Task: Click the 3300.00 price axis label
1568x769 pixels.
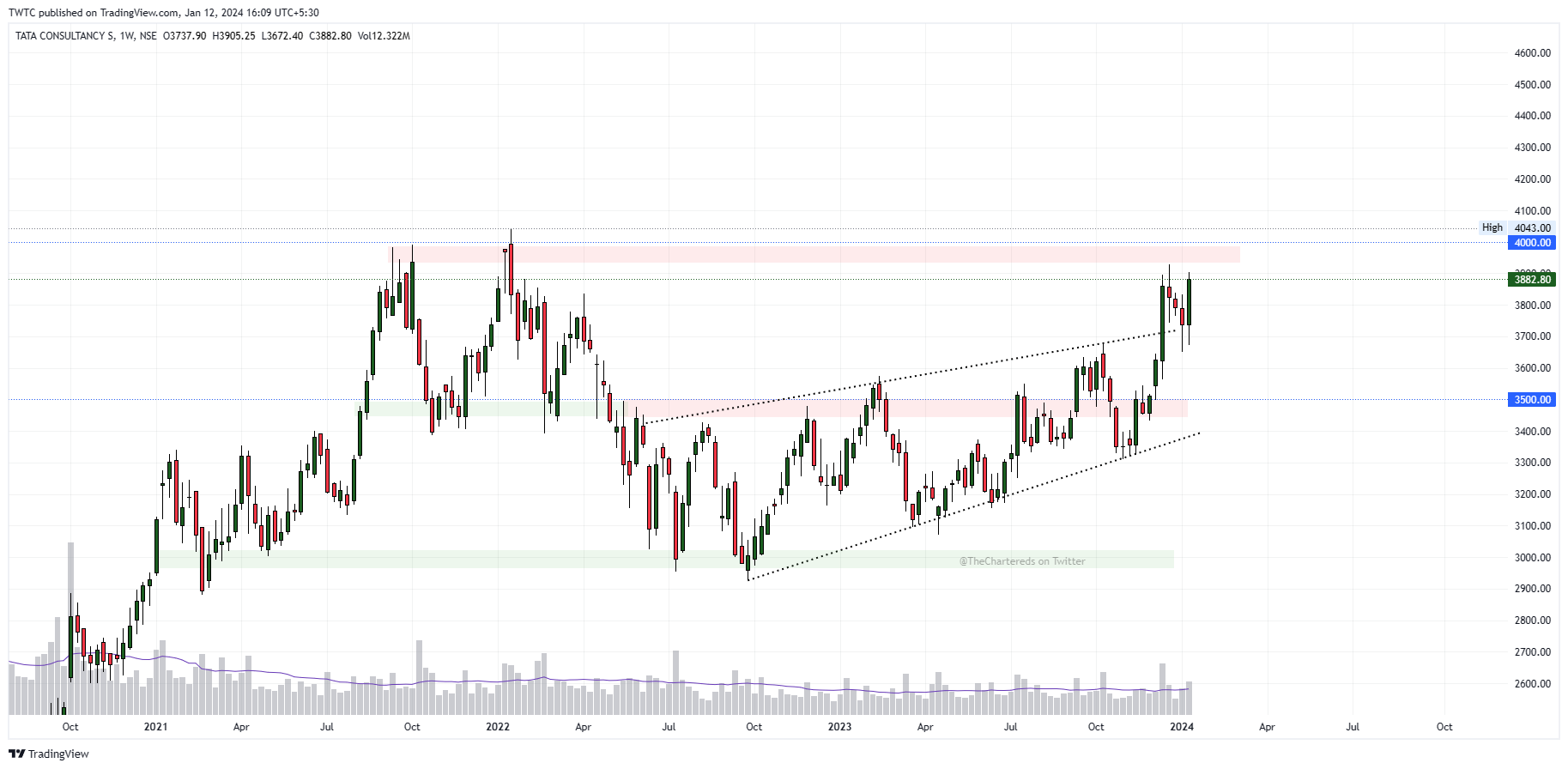Action: coord(1532,463)
